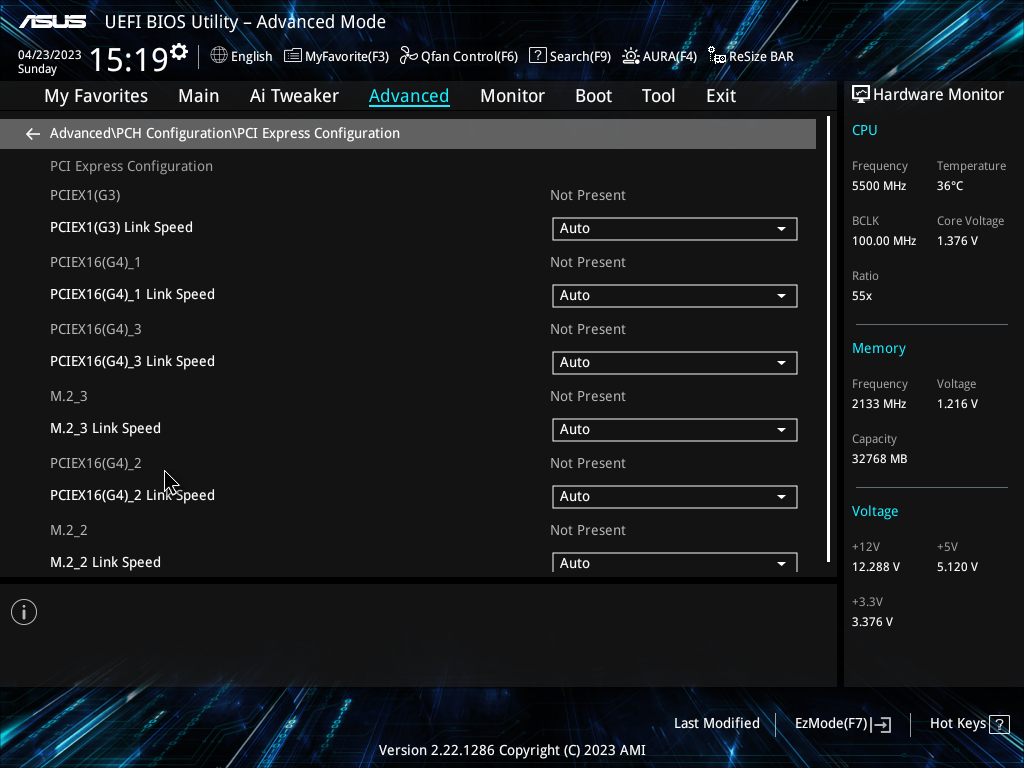Expand PCIEX16(G4)_1 Link Speed dropdown
This screenshot has width=1024, height=768.
coord(675,296)
